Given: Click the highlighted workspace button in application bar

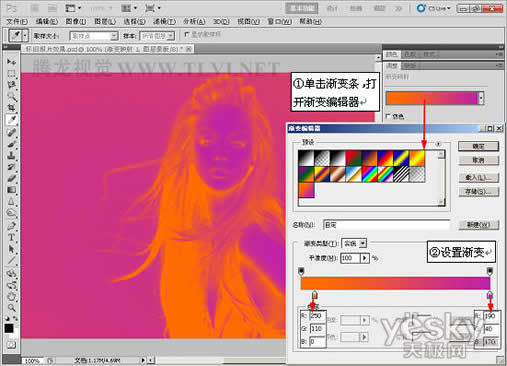Looking at the screenshot, I should pyautogui.click(x=302, y=8).
